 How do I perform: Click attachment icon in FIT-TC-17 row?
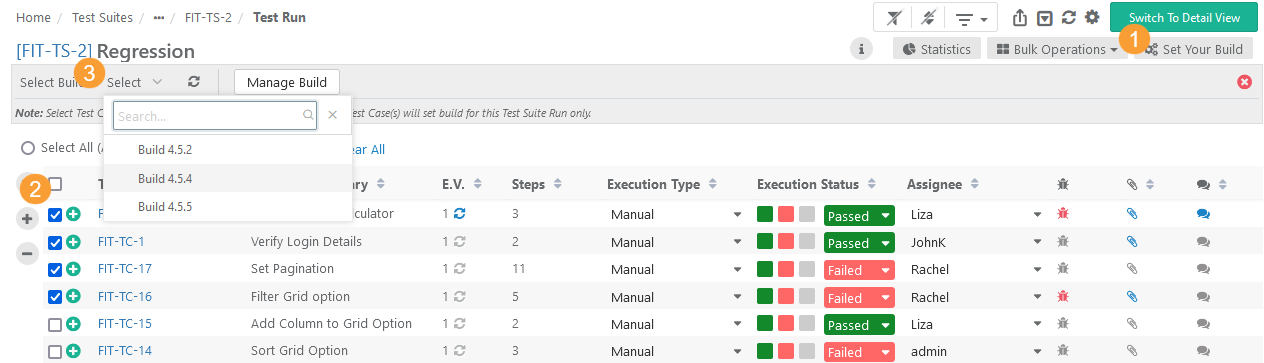pyautogui.click(x=1132, y=269)
